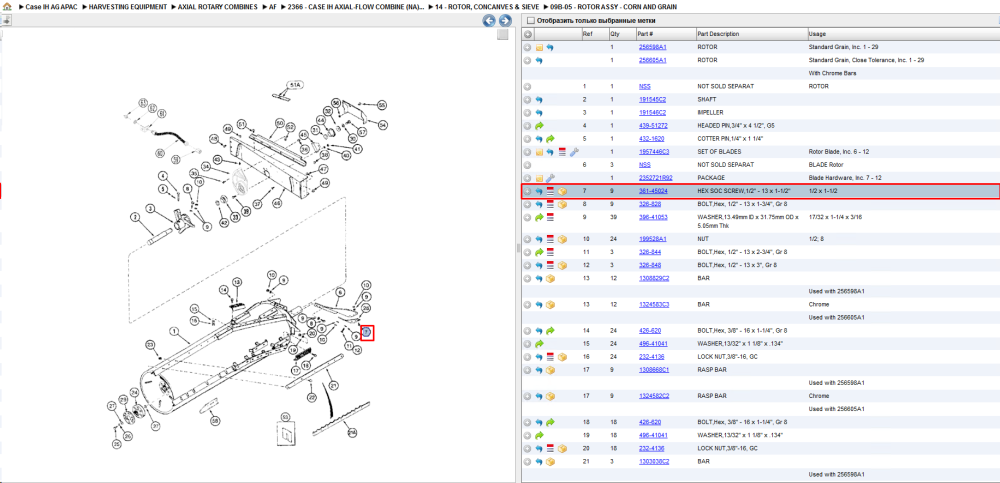Screen dimensions: 1000x483
Task: Add HEX SOC SCREW row with plus button
Action: (527, 191)
